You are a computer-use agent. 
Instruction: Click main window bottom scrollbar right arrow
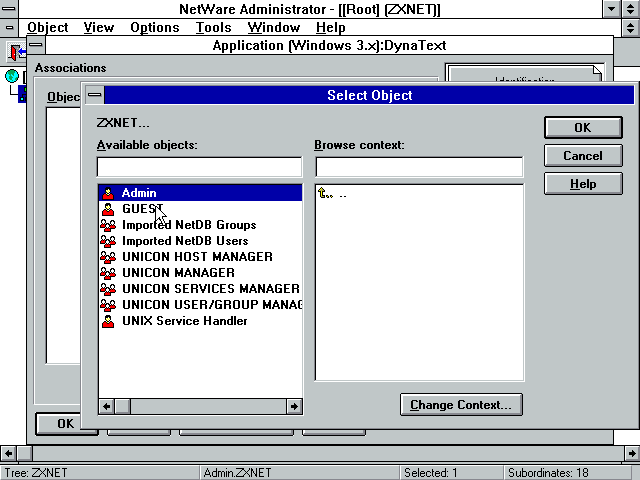coord(632,453)
